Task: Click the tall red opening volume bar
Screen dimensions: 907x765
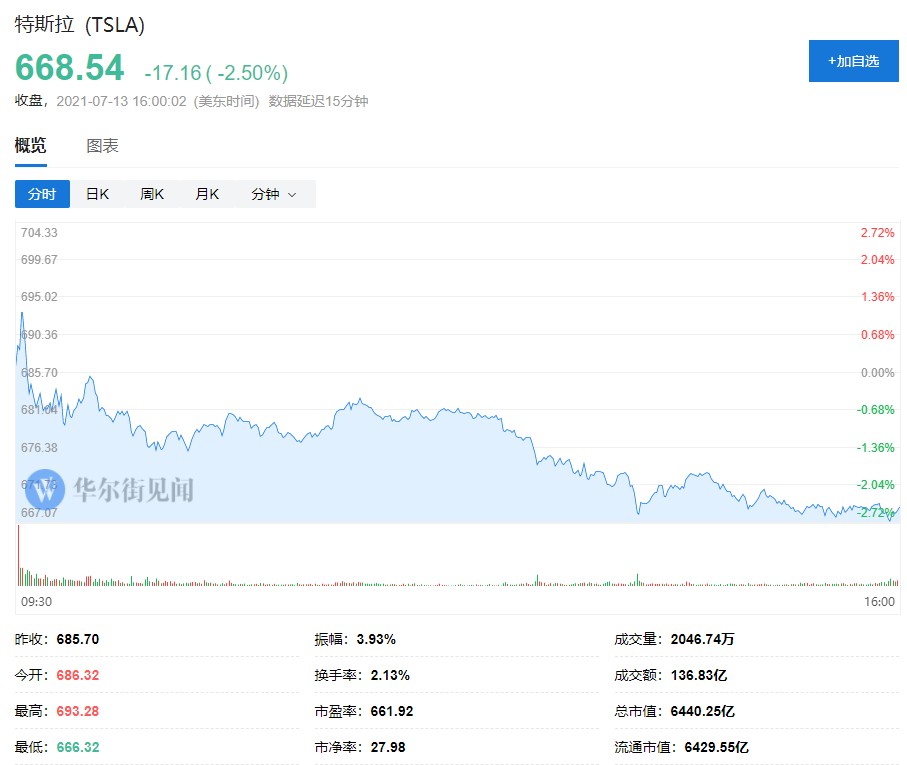Action: [18, 555]
